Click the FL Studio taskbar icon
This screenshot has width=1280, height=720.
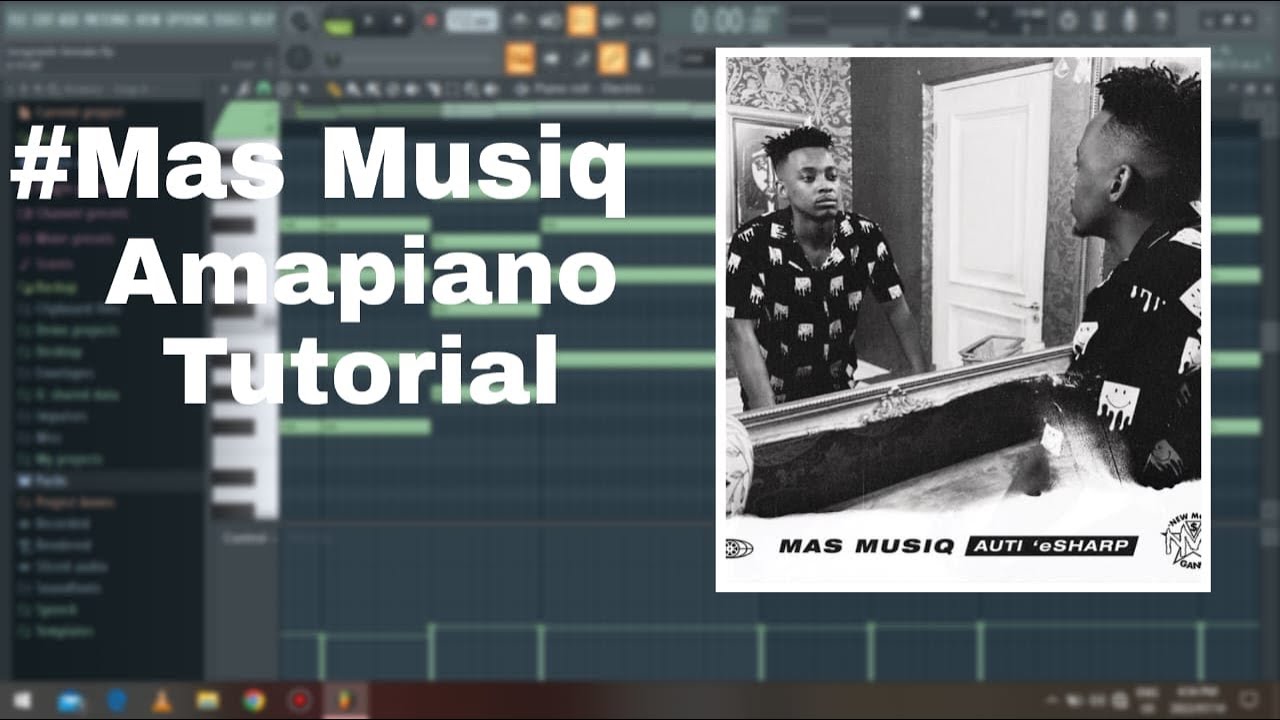(x=345, y=700)
